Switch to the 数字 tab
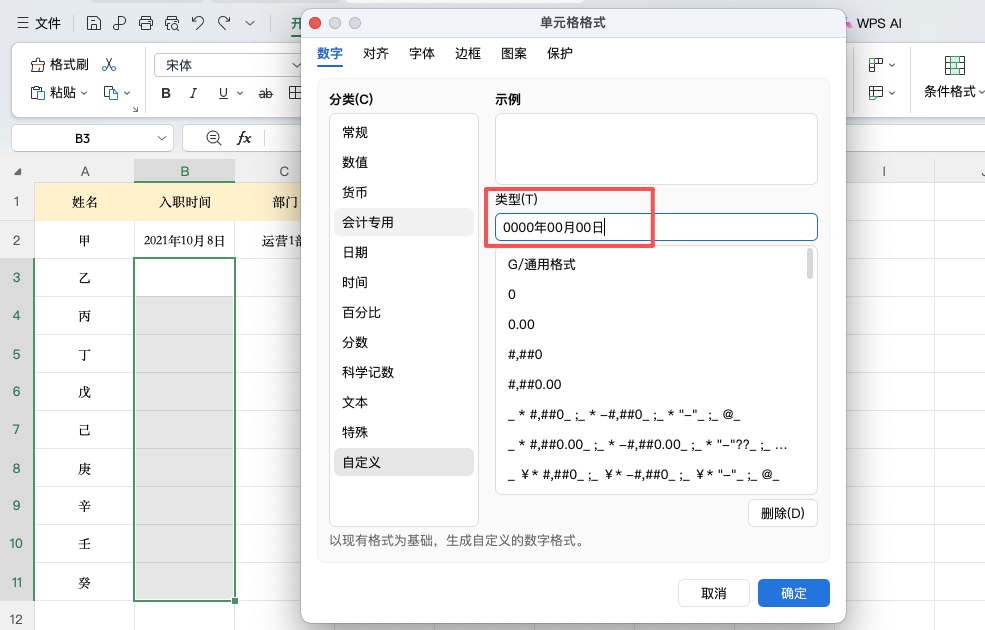Image resolution: width=985 pixels, height=630 pixels. pyautogui.click(x=330, y=53)
